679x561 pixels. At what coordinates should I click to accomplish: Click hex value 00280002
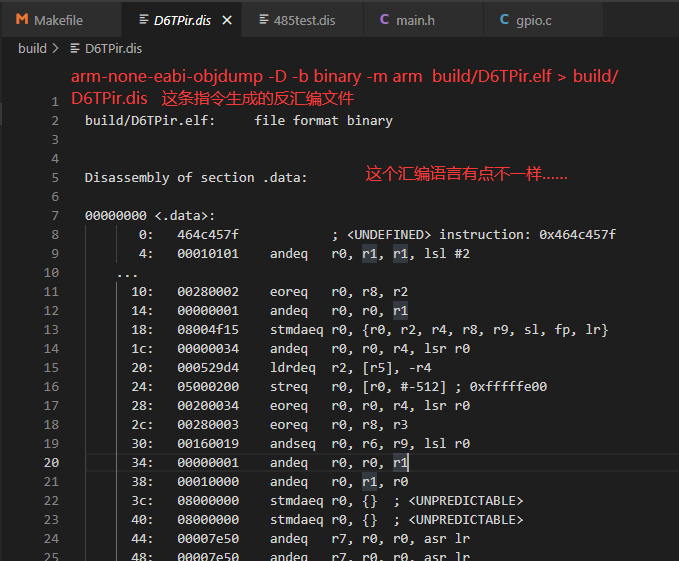208,292
